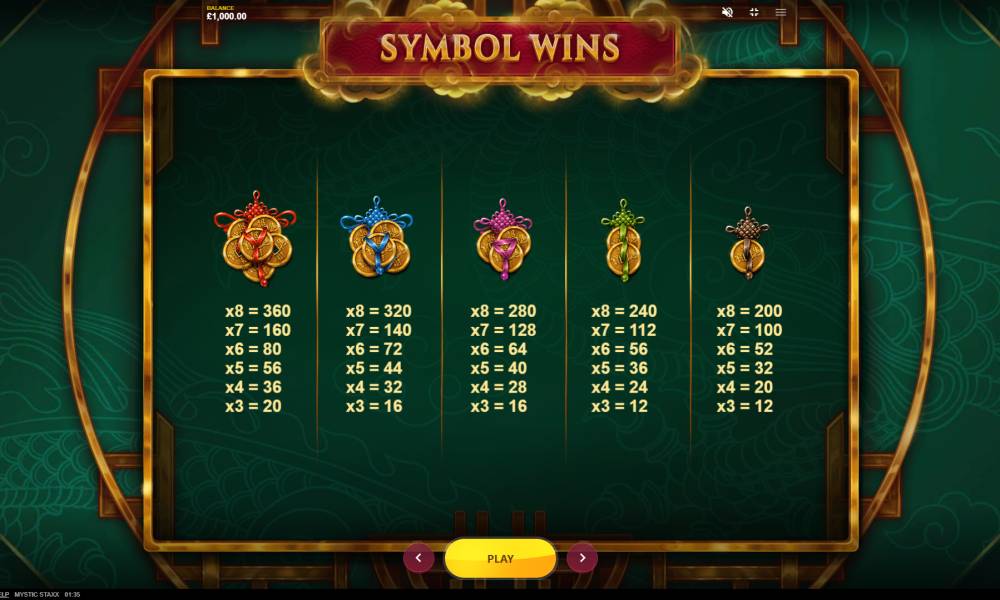This screenshot has height=600, width=1000.
Task: Toggle the mute sound icon
Action: 726,12
